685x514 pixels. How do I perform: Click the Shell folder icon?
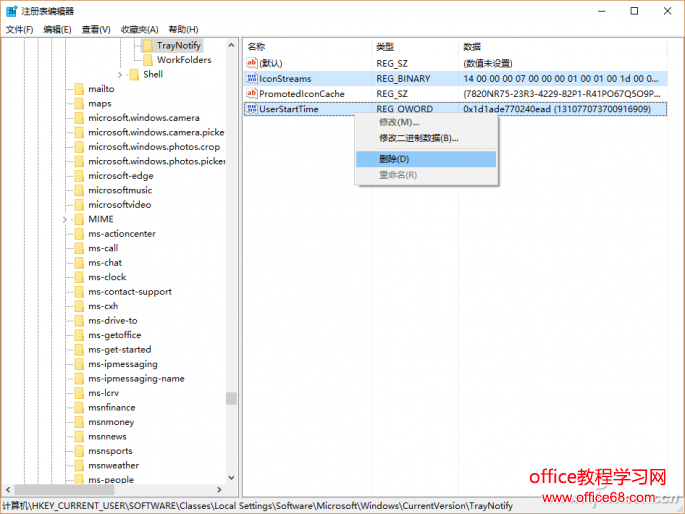[x=134, y=74]
